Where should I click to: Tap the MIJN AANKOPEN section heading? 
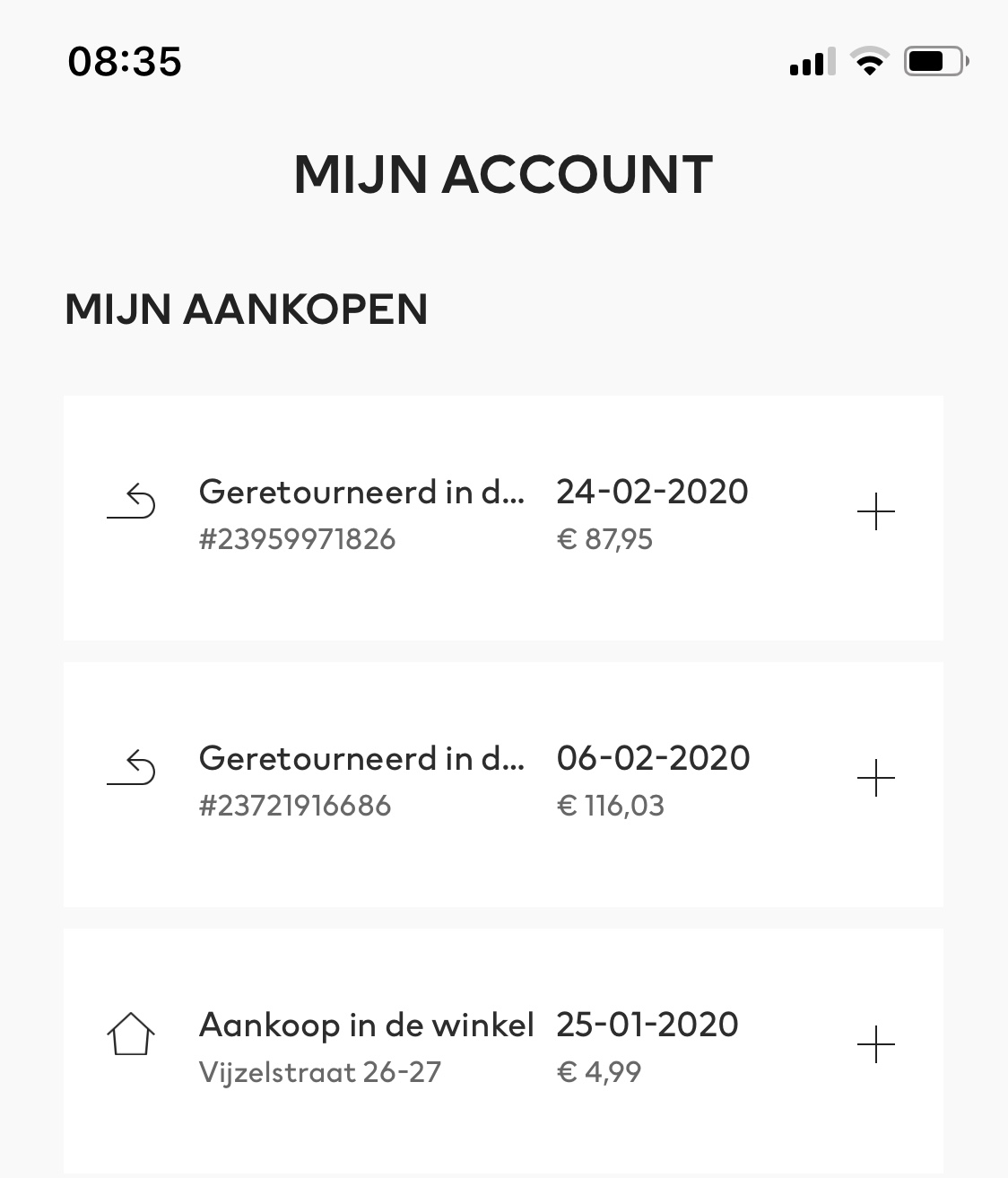246,310
